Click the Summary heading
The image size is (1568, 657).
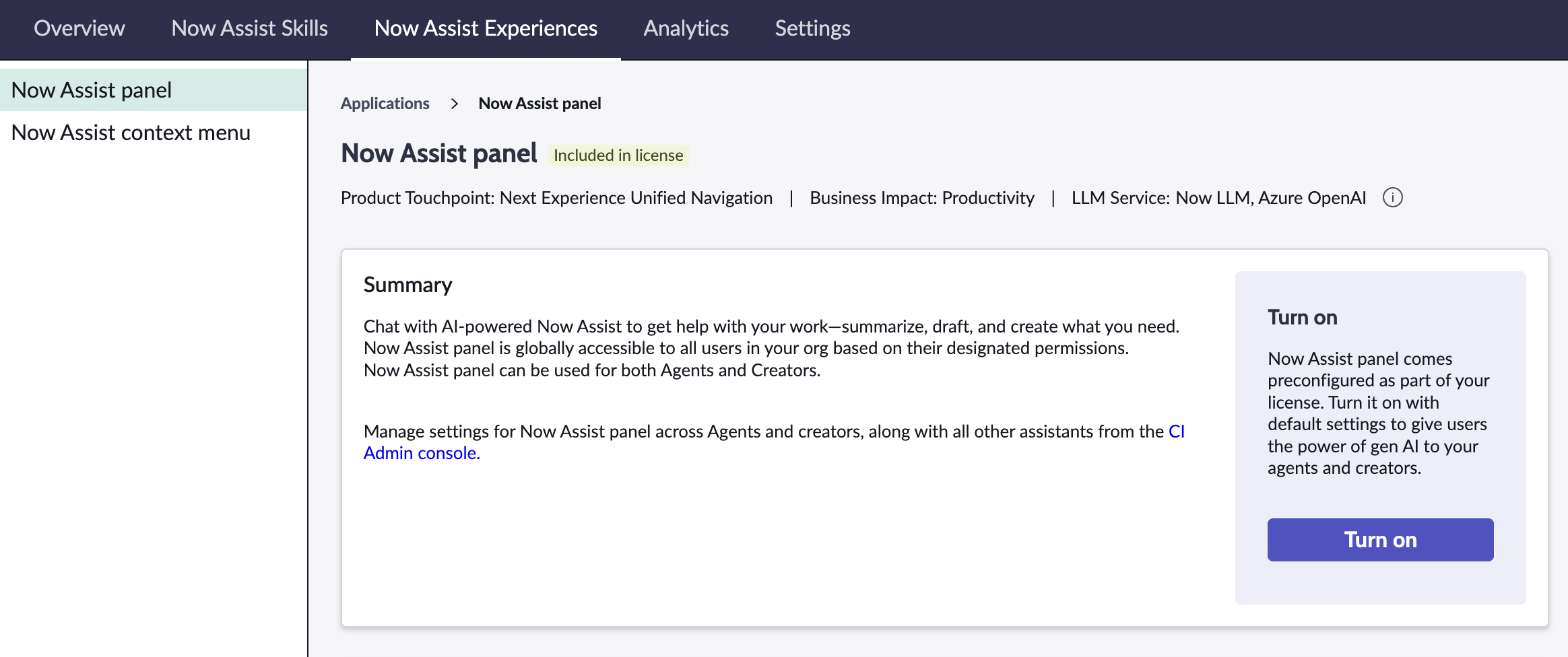point(407,285)
